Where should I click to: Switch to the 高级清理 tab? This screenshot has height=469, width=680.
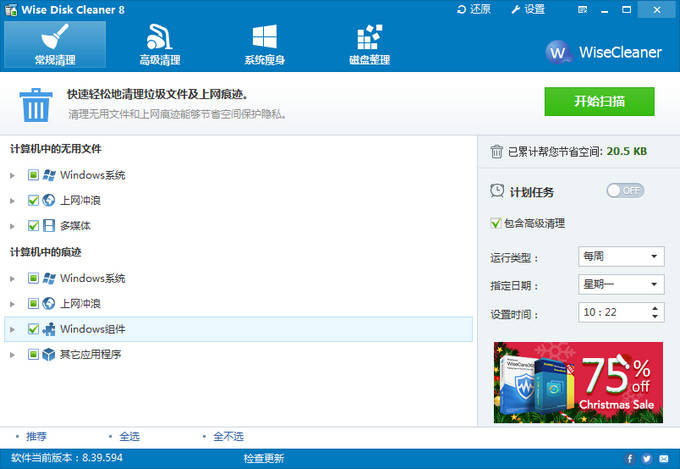160,44
